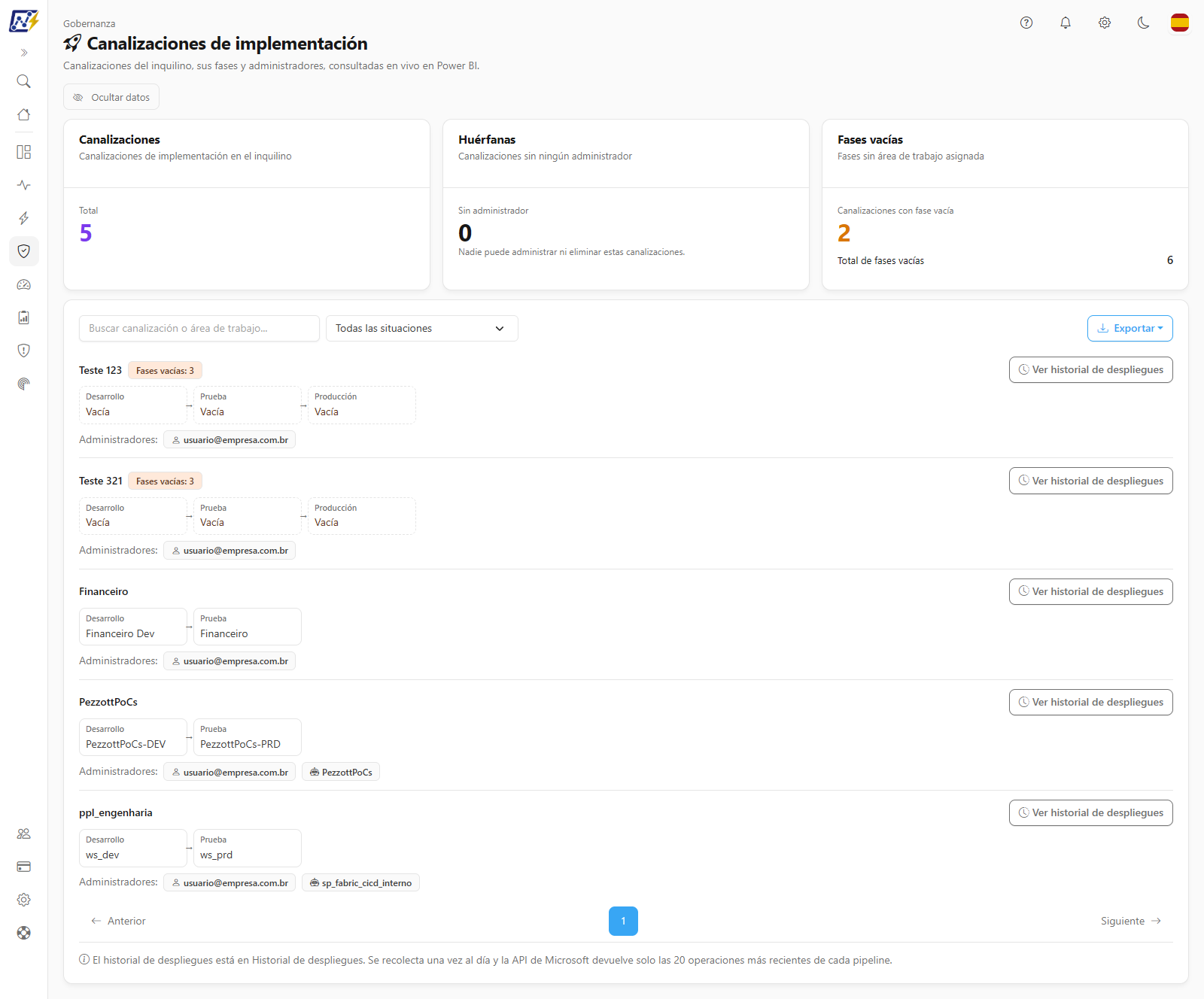Go to the Siguiente page
Image resolution: width=1204 pixels, height=999 pixels.
pyautogui.click(x=1131, y=921)
